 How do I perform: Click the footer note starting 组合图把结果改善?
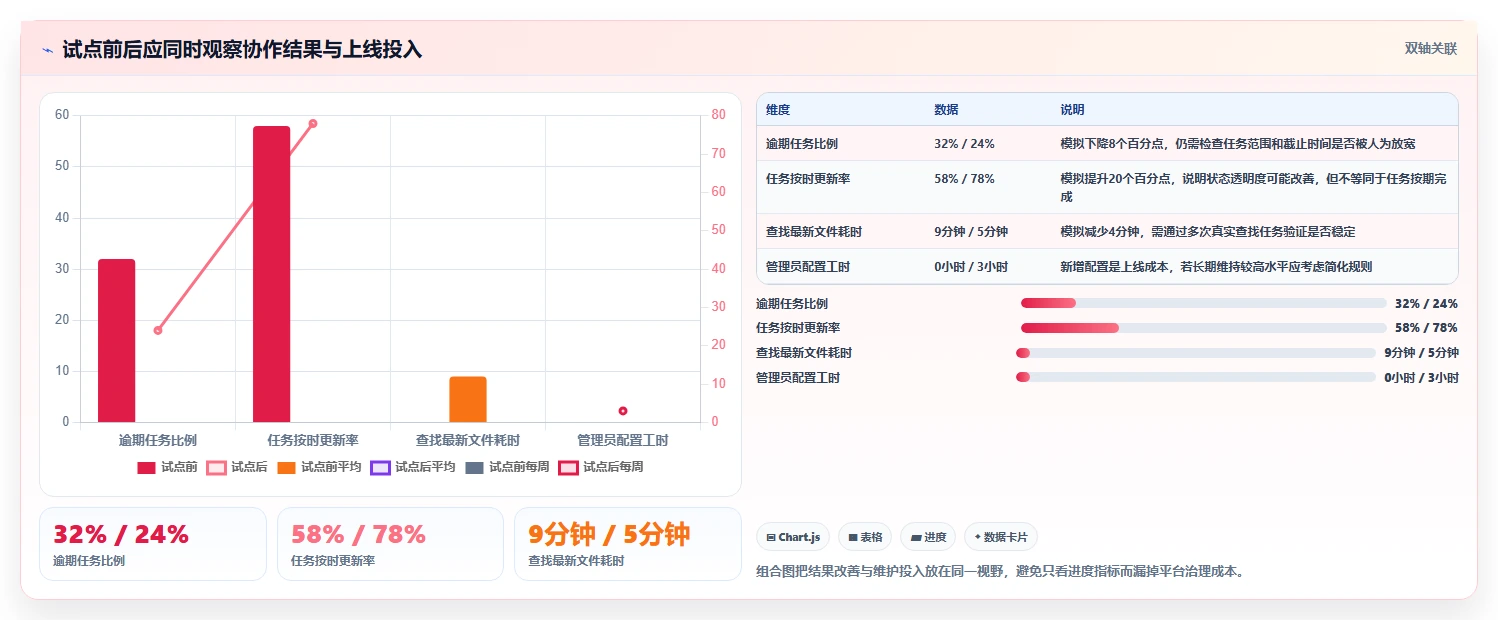coord(1001,572)
